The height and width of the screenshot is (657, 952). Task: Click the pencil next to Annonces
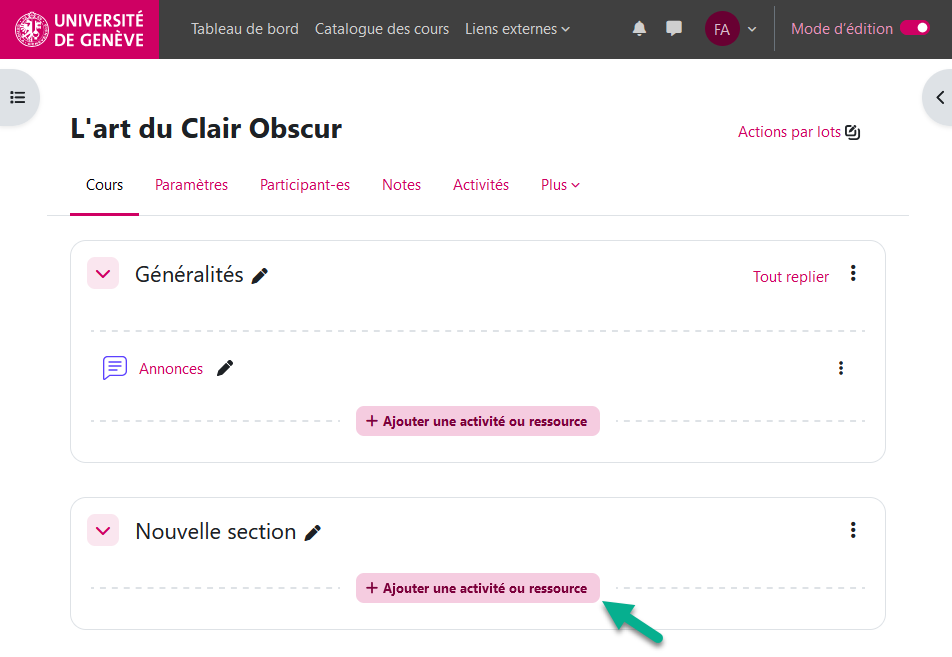pyautogui.click(x=225, y=369)
